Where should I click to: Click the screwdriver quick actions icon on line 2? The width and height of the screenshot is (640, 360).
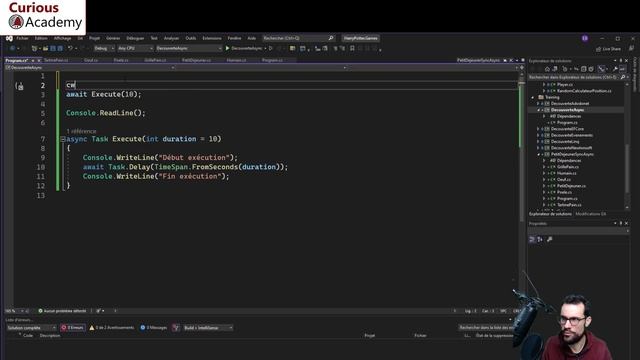click(19, 86)
